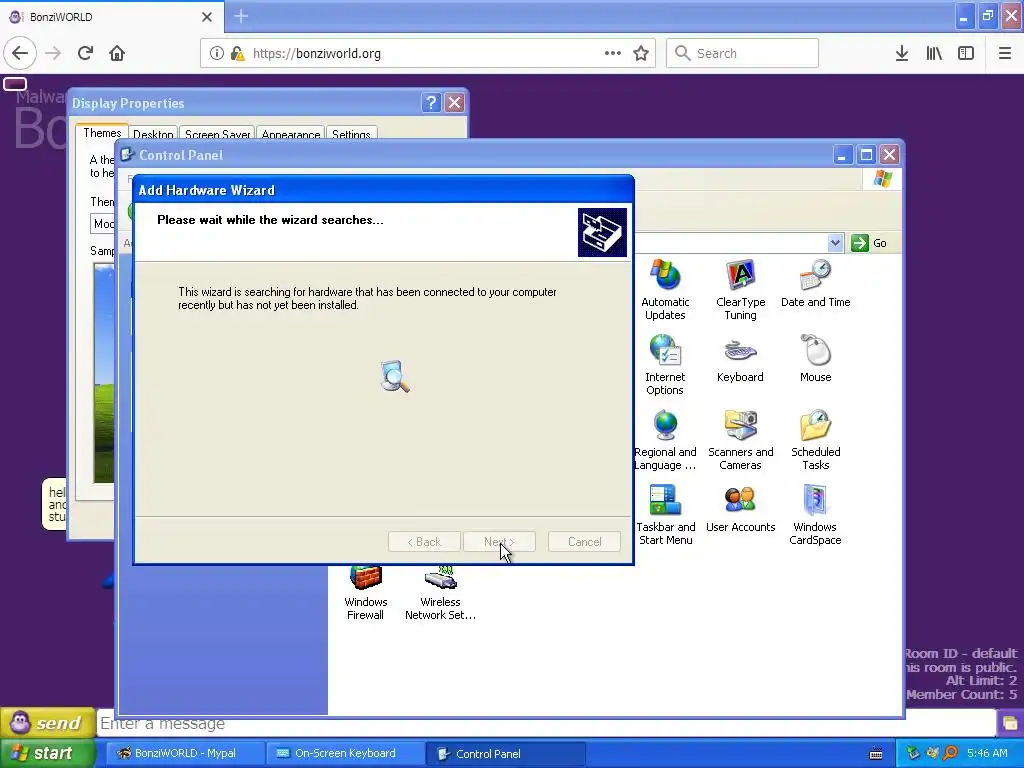Click Go button in Control Panel address bar
Image resolution: width=1024 pixels, height=768 pixels.
(x=870, y=243)
